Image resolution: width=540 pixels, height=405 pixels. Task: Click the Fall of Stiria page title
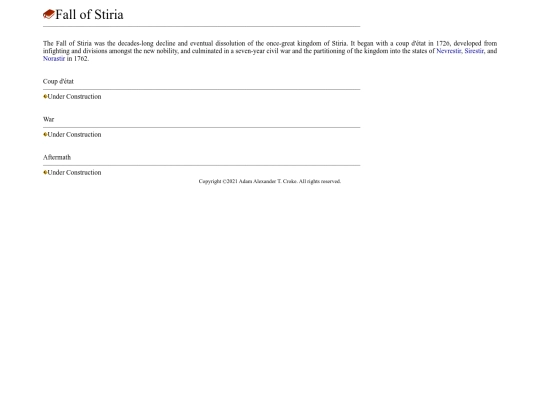pyautogui.click(x=89, y=14)
